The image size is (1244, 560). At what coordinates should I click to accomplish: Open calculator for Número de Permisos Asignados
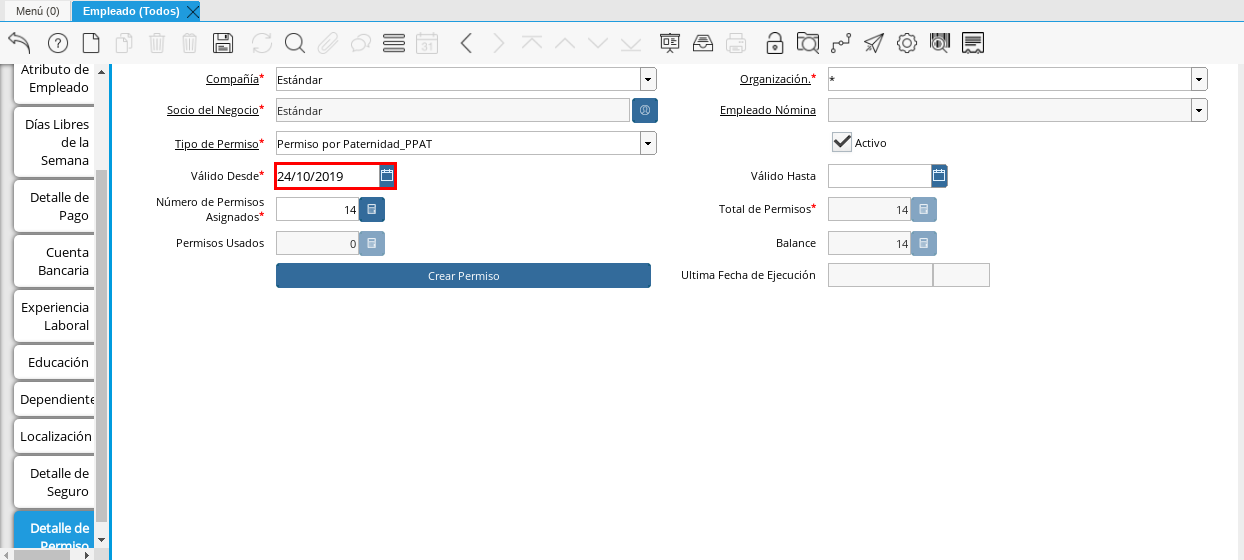371,209
